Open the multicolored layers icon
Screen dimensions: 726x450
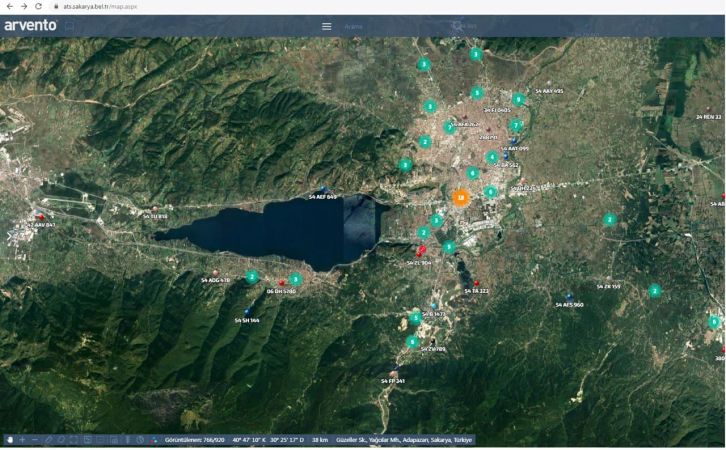tap(153, 440)
